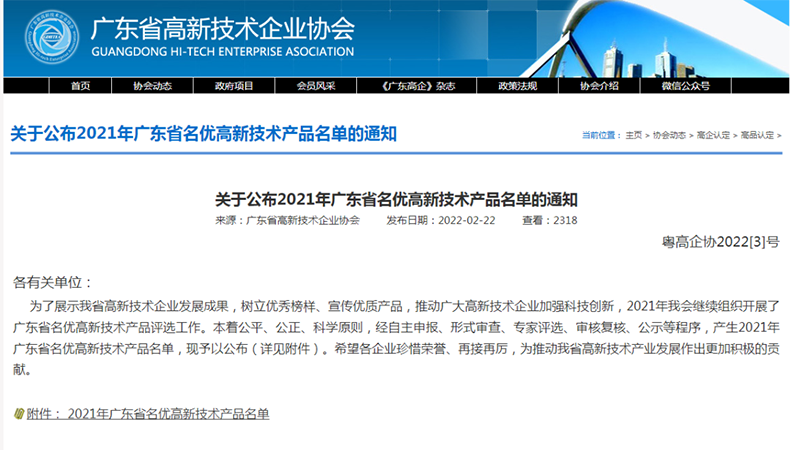The image size is (790, 450).
Task: Open the 首页 navigation tab
Action: click(80, 86)
